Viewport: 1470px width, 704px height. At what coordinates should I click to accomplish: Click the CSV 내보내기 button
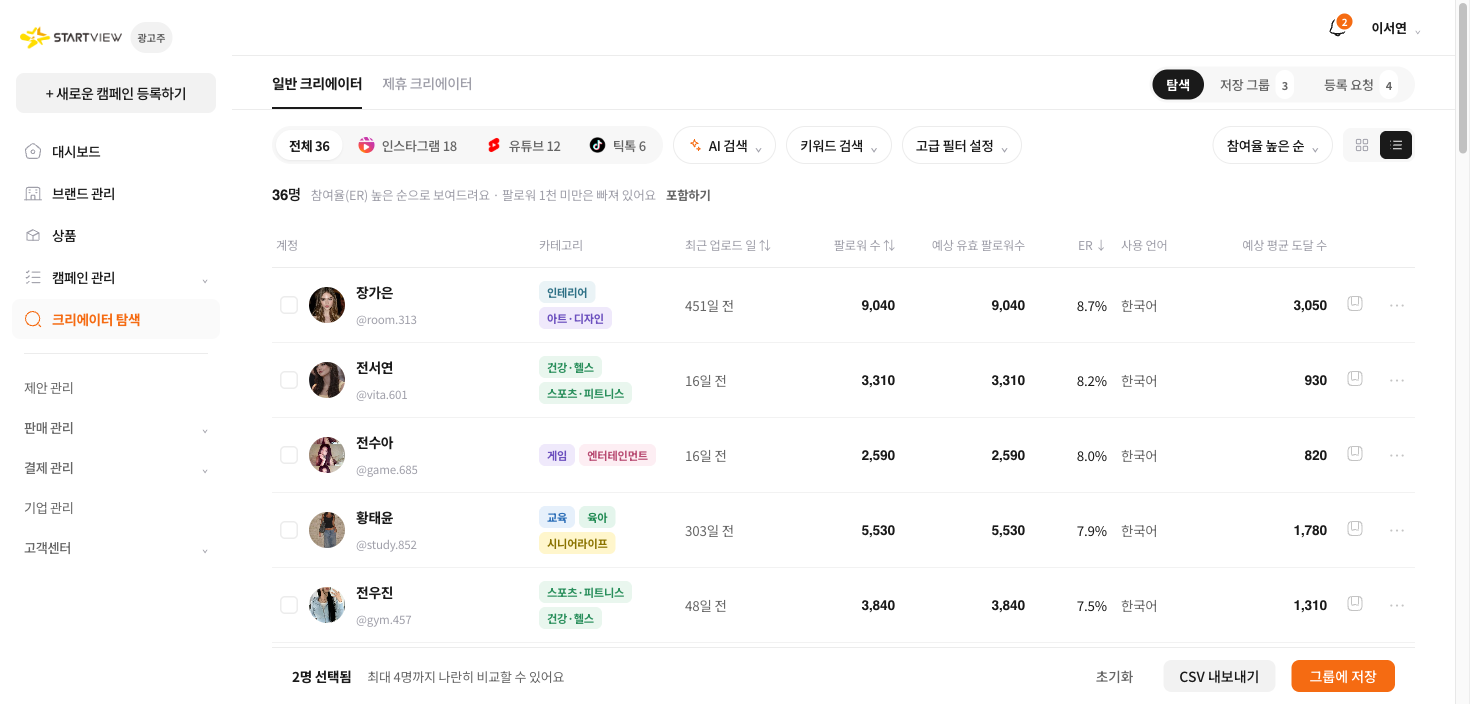coord(1219,676)
